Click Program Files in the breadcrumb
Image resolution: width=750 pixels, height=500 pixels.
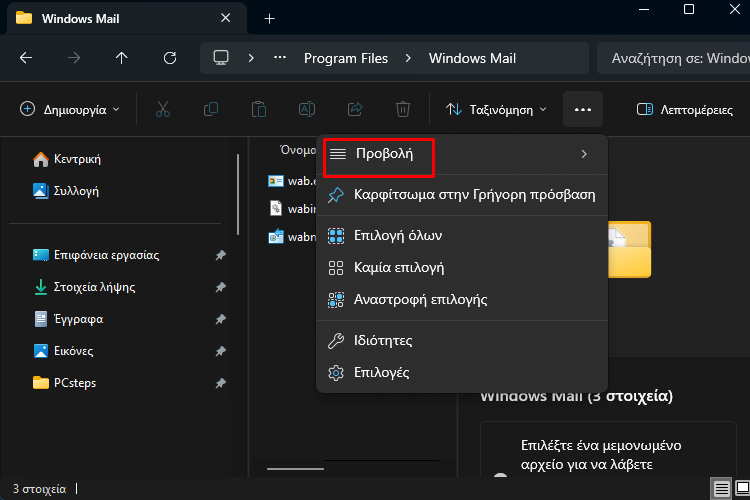pyautogui.click(x=346, y=58)
